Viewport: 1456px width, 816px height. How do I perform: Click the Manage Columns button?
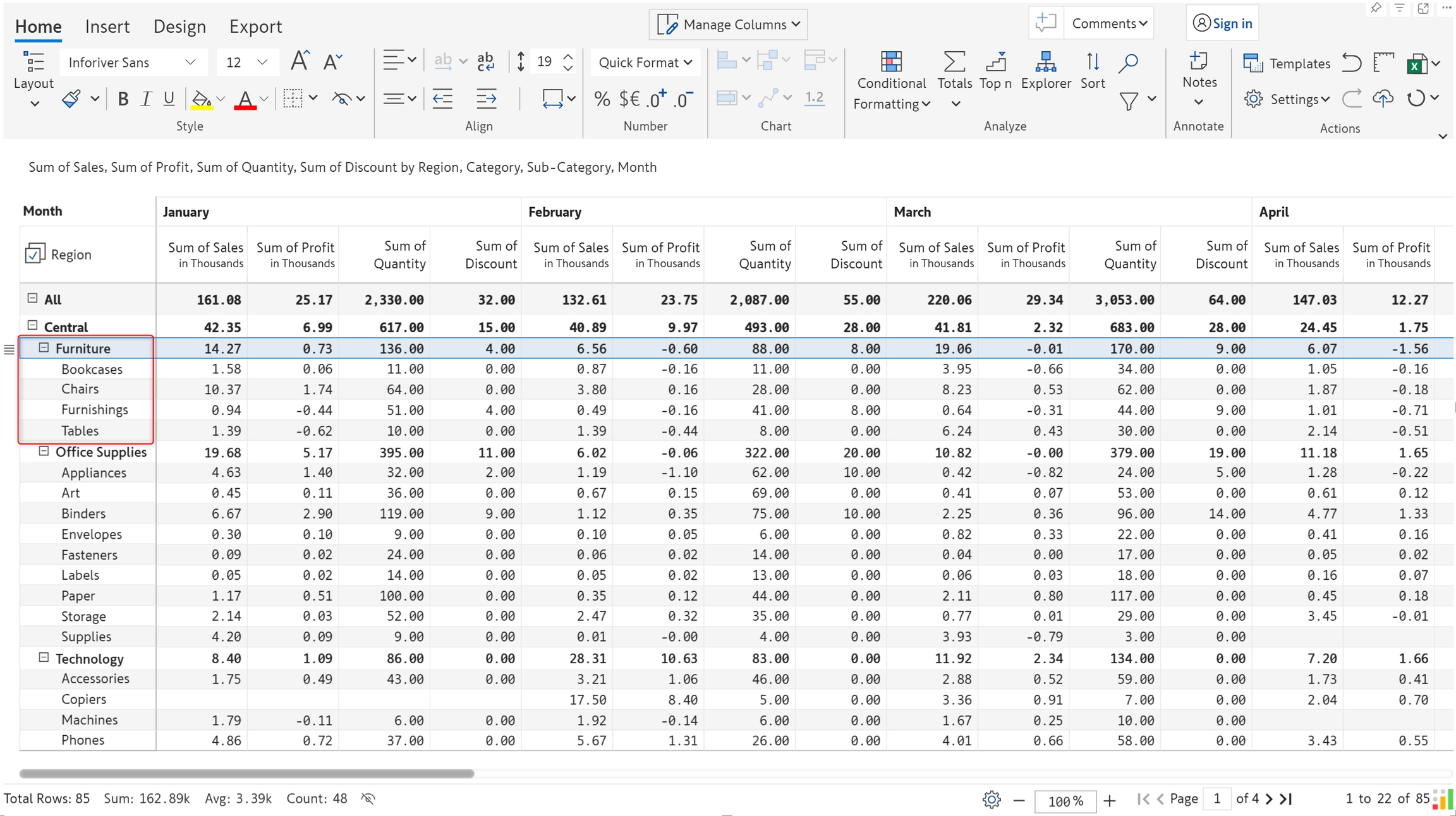[x=728, y=25]
